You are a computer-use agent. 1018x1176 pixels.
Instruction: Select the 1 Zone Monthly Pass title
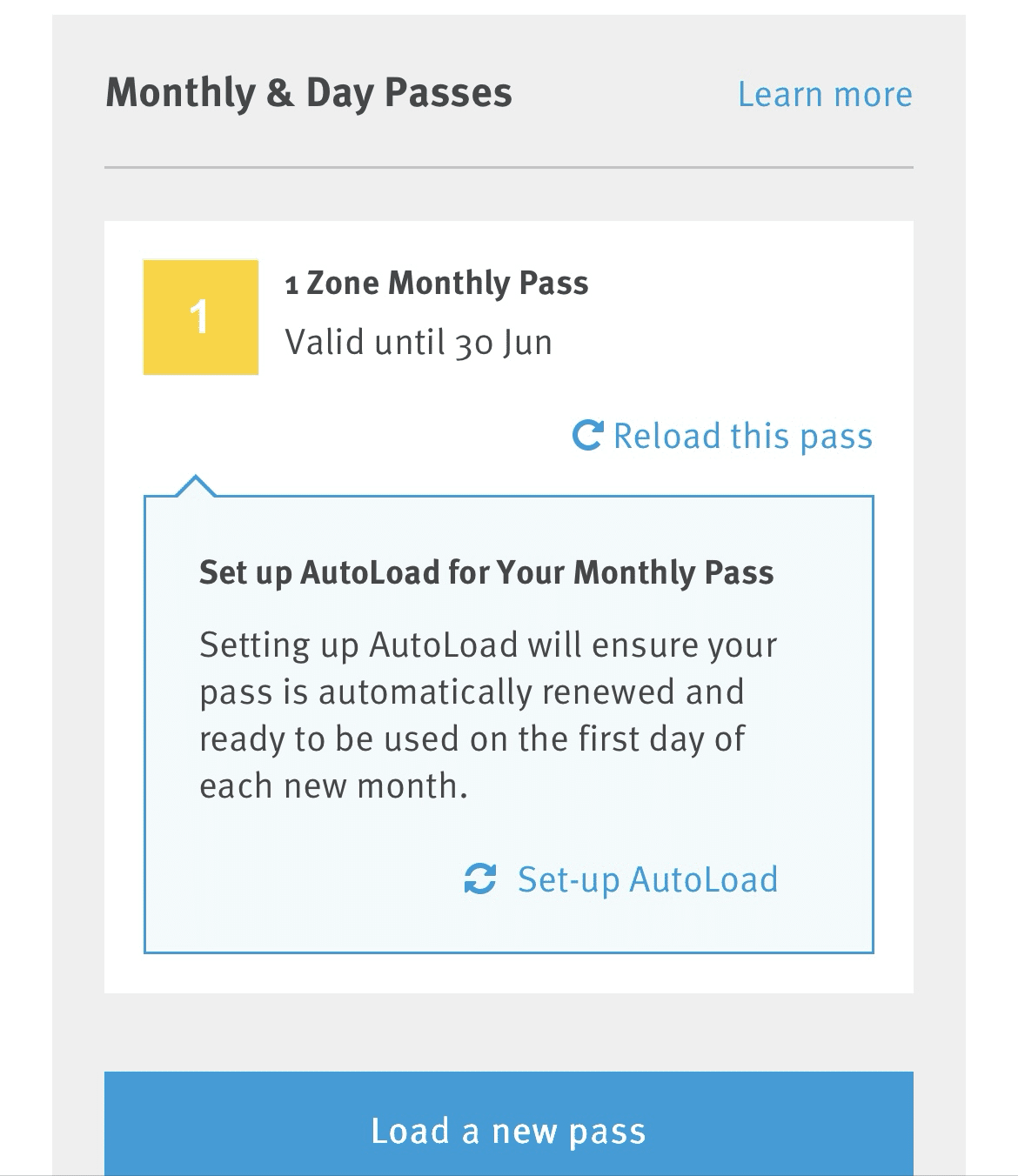coord(437,282)
